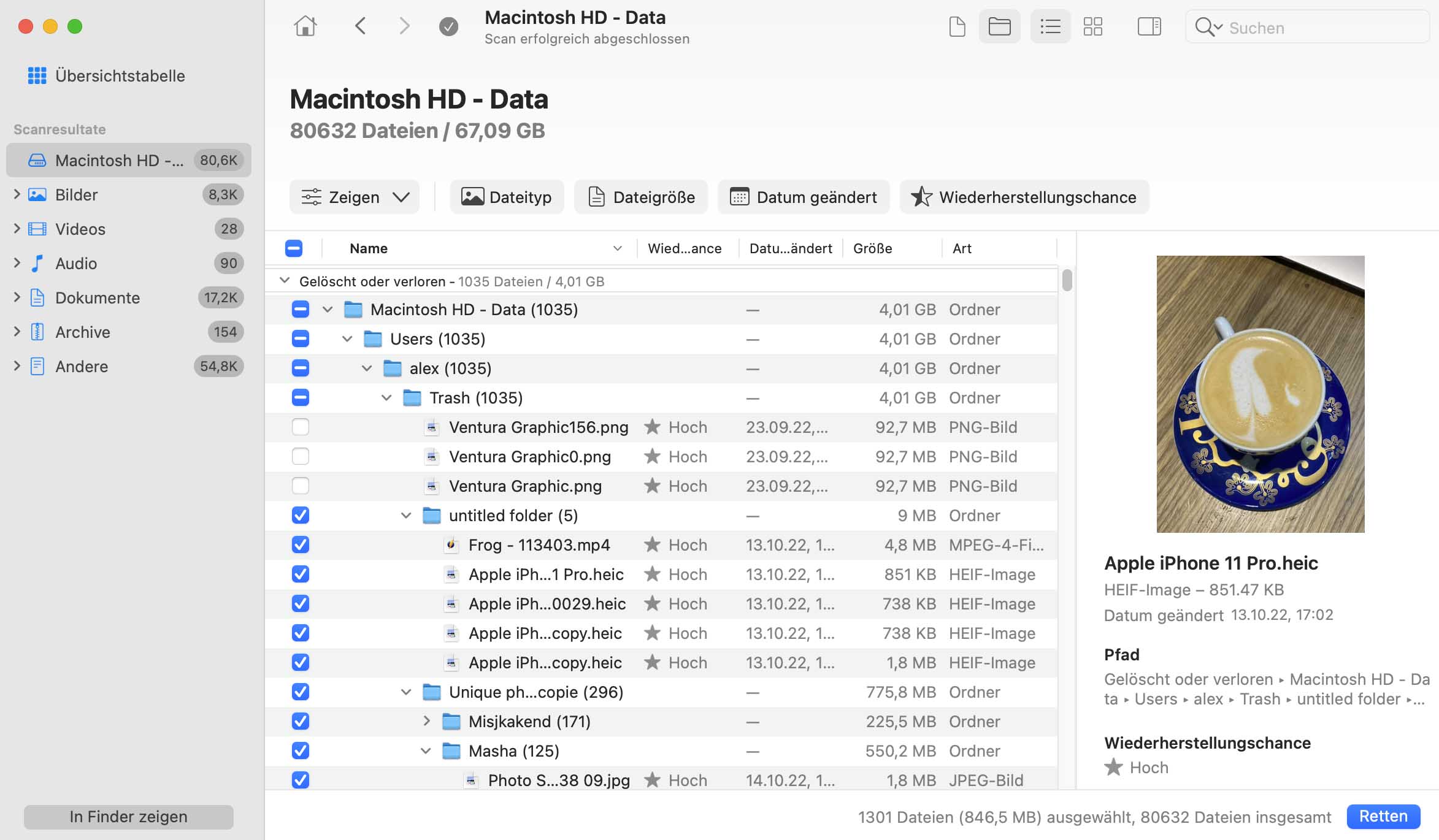Uncheck untitled folder (5) checkbox
The width and height of the screenshot is (1439, 840).
[301, 515]
